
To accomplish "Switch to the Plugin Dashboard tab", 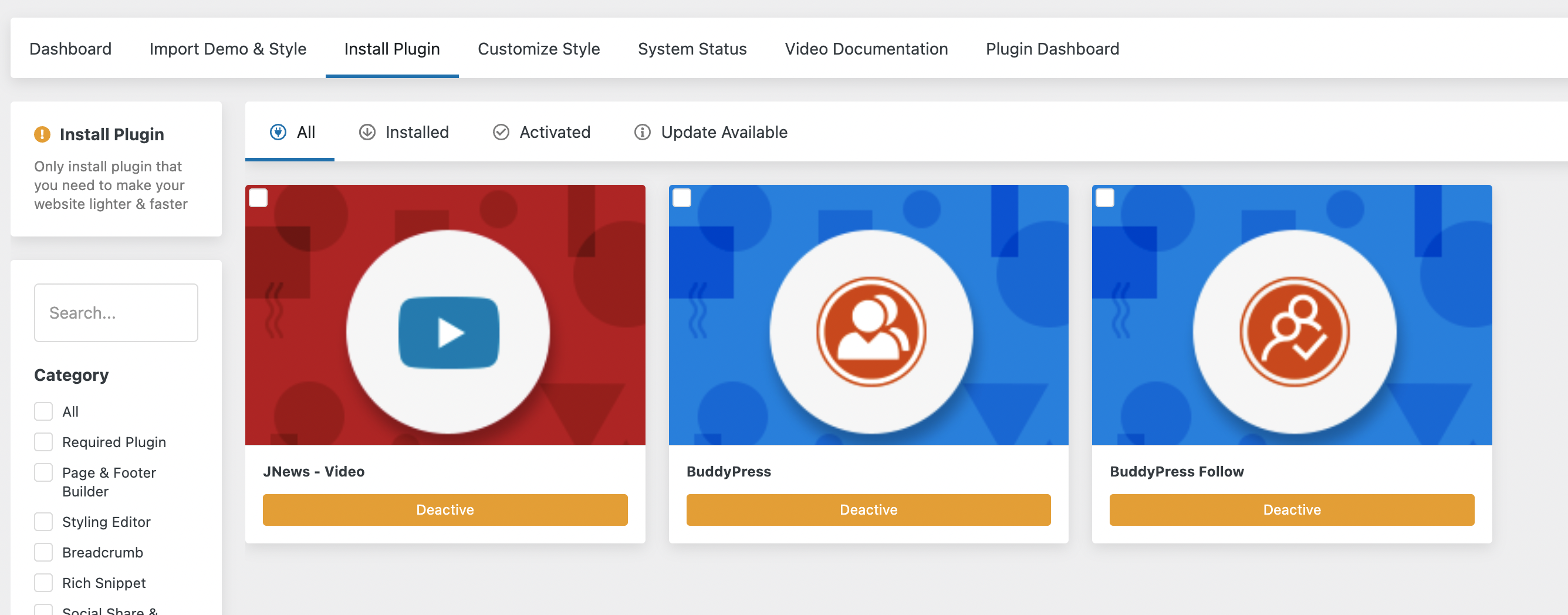I will point(1052,49).
